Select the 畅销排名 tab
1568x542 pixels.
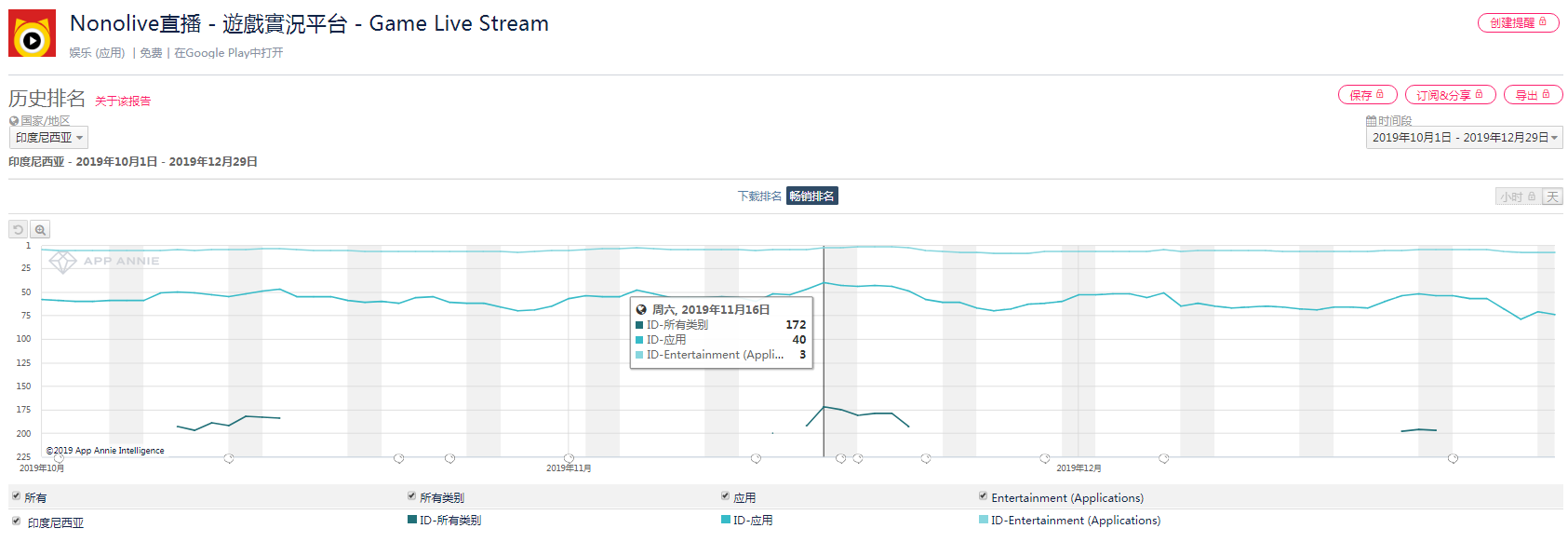812,196
